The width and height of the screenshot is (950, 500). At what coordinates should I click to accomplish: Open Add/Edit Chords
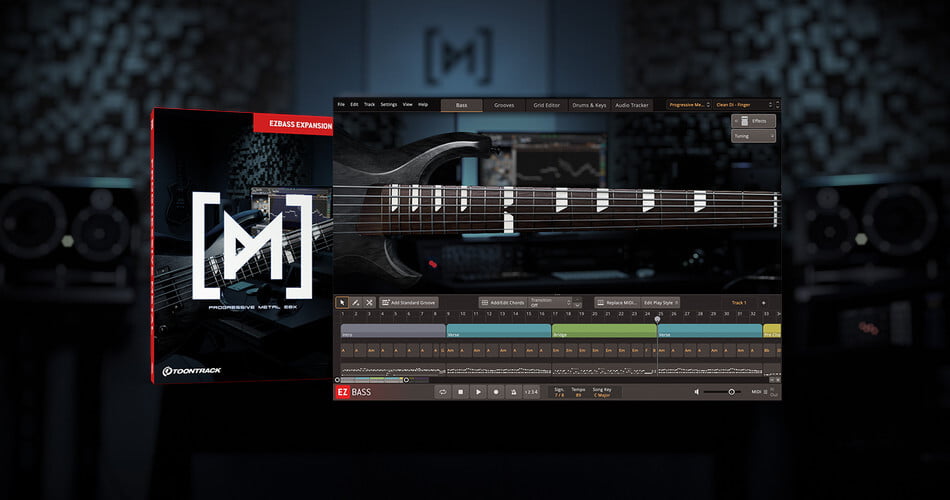click(x=503, y=302)
